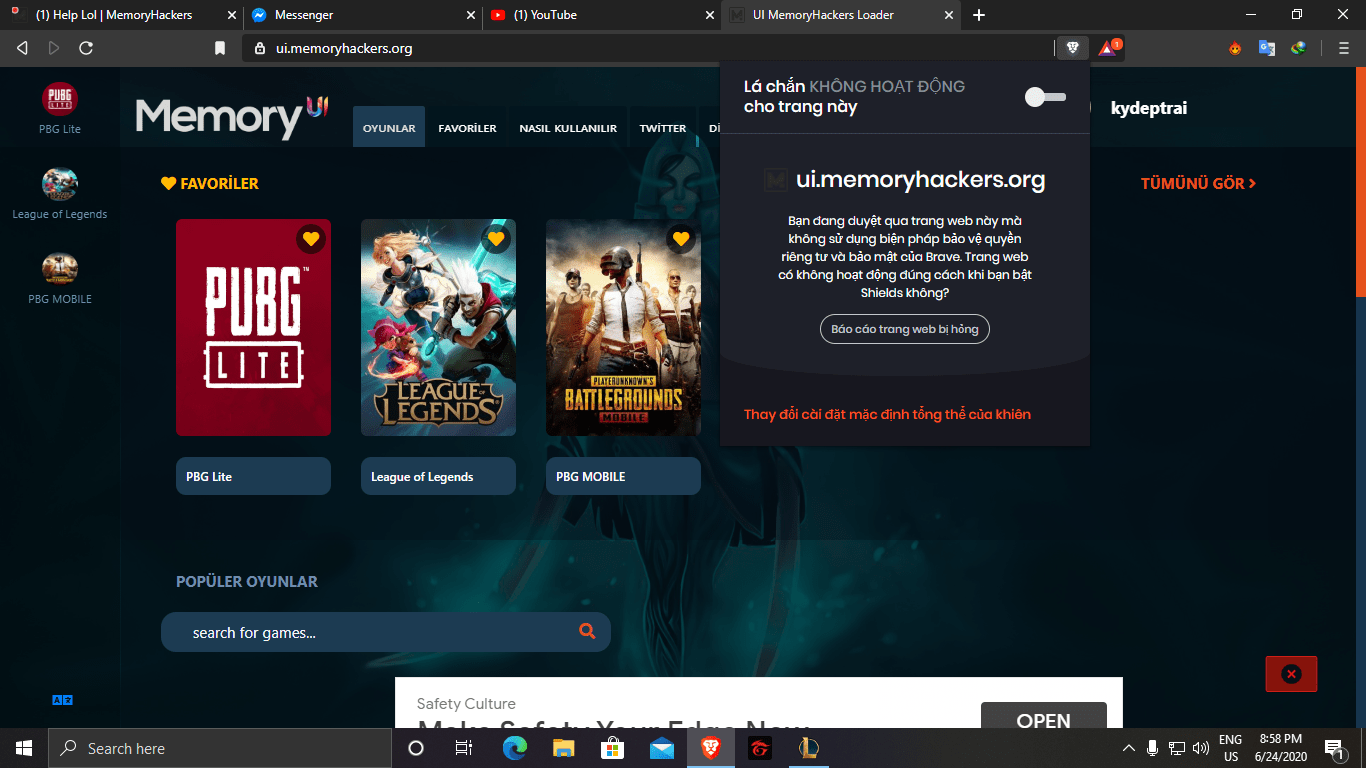Click the ENG US language indicator

coord(1230,748)
